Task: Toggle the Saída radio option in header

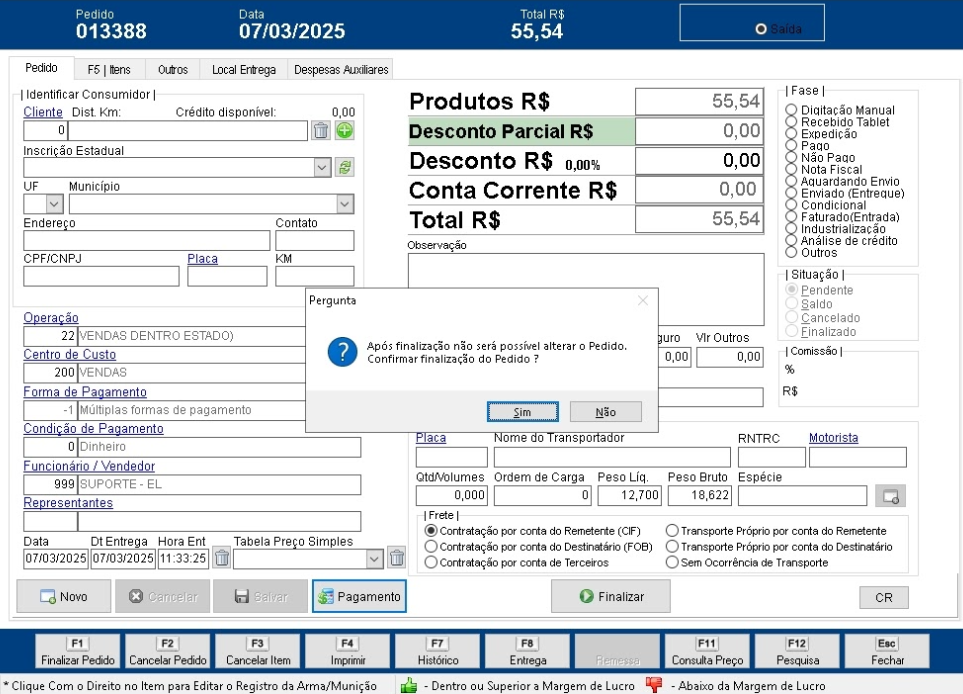Action: coord(761,29)
